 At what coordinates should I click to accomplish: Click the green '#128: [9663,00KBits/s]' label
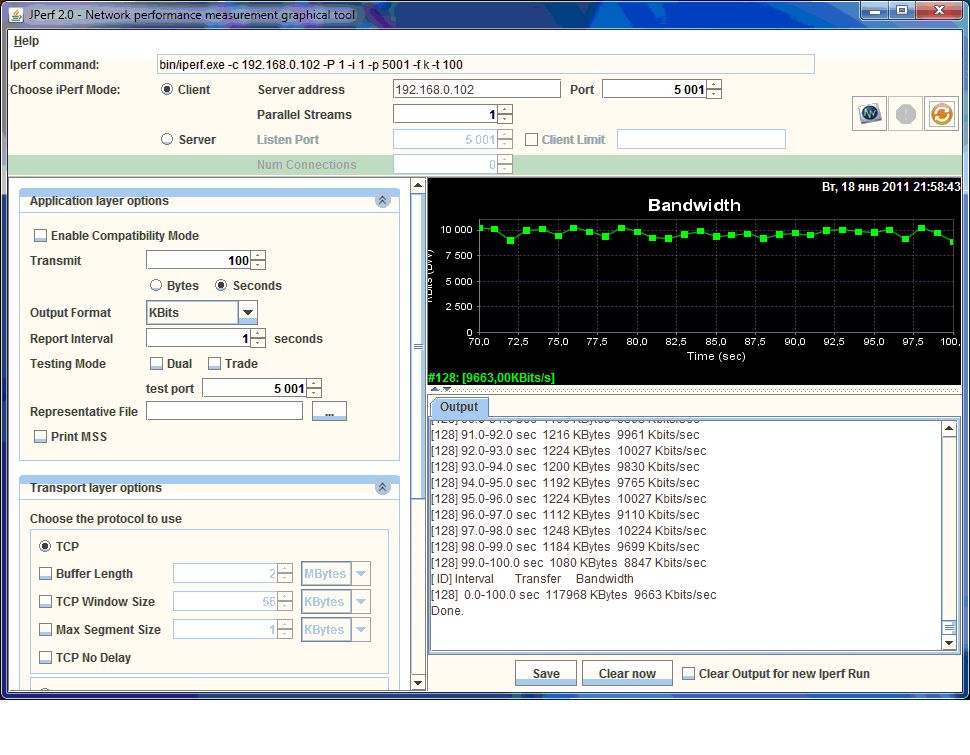pyautogui.click(x=491, y=378)
